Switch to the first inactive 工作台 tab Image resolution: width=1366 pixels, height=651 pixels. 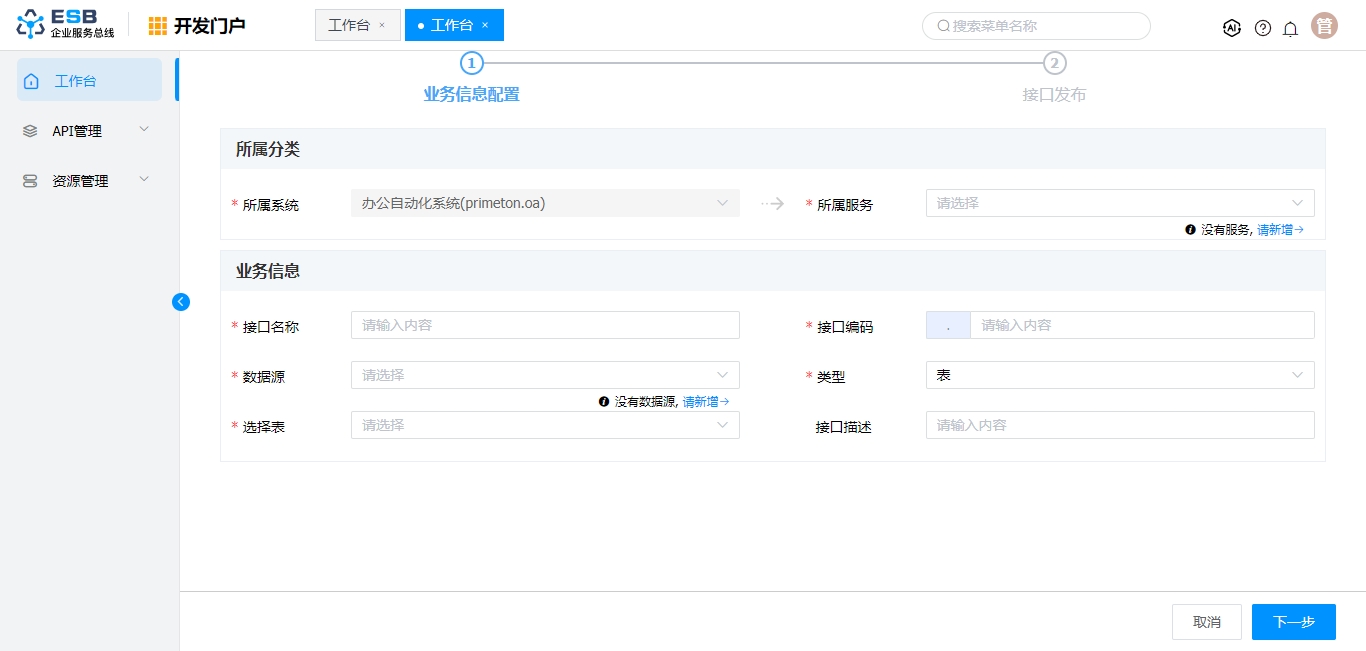coord(349,25)
